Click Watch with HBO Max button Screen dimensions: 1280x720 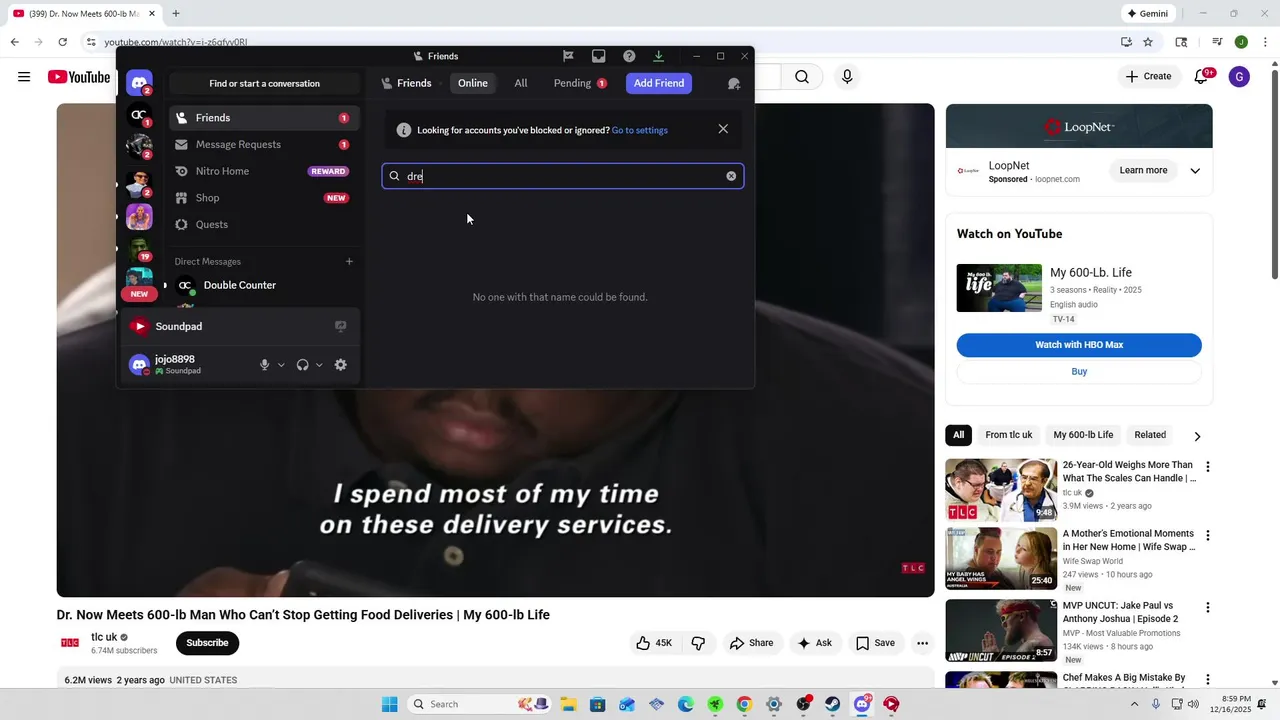pos(1079,345)
